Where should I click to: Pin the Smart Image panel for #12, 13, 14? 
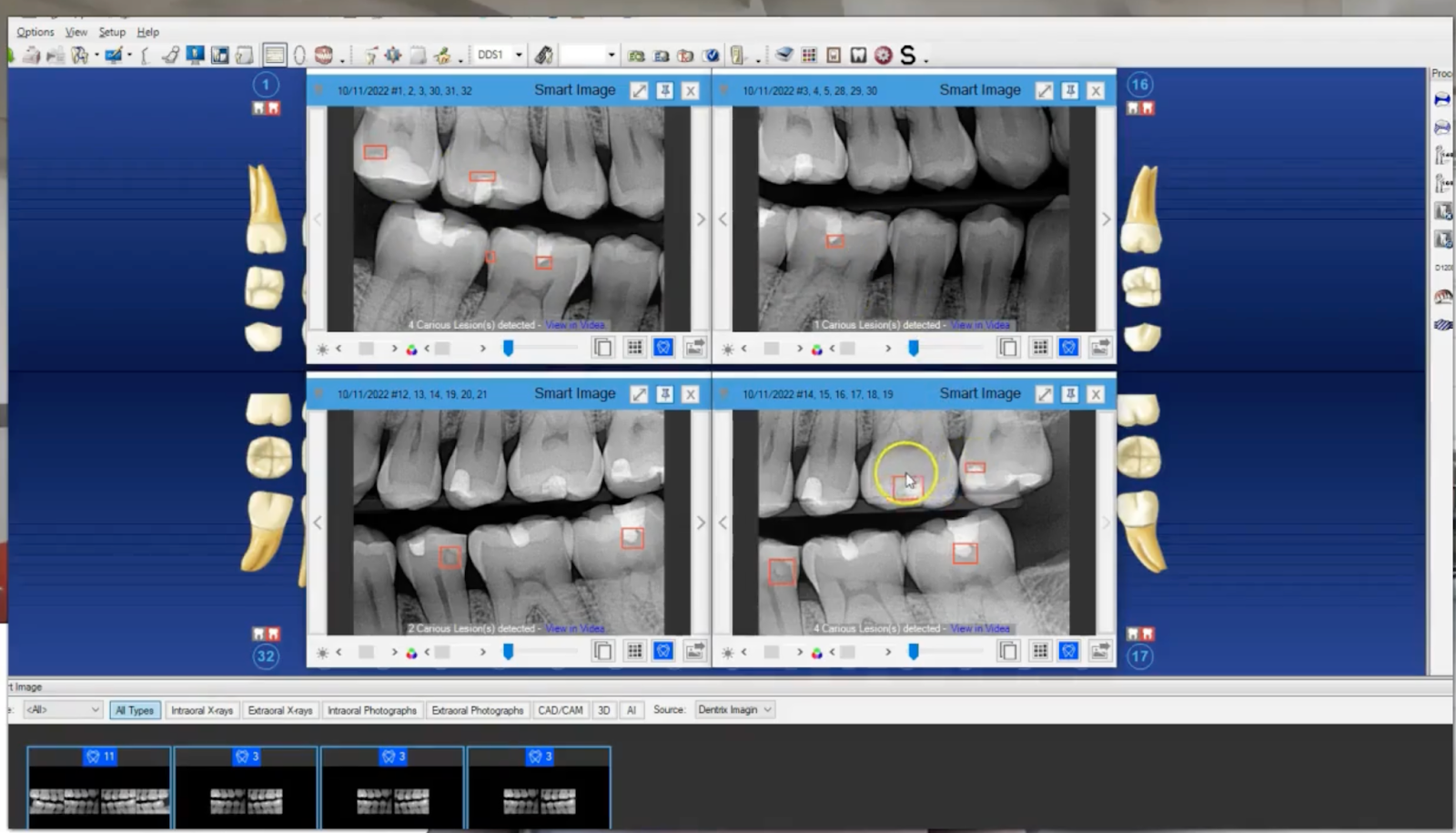(665, 393)
